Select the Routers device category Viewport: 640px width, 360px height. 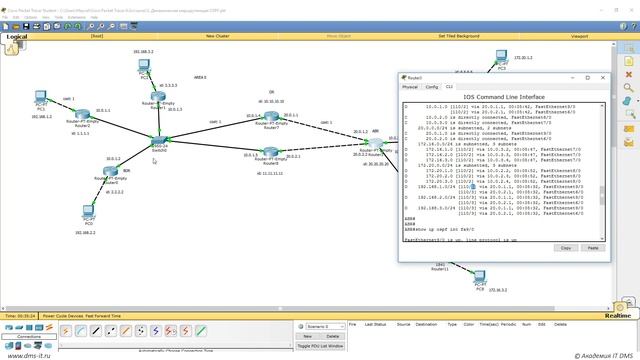click(9, 327)
